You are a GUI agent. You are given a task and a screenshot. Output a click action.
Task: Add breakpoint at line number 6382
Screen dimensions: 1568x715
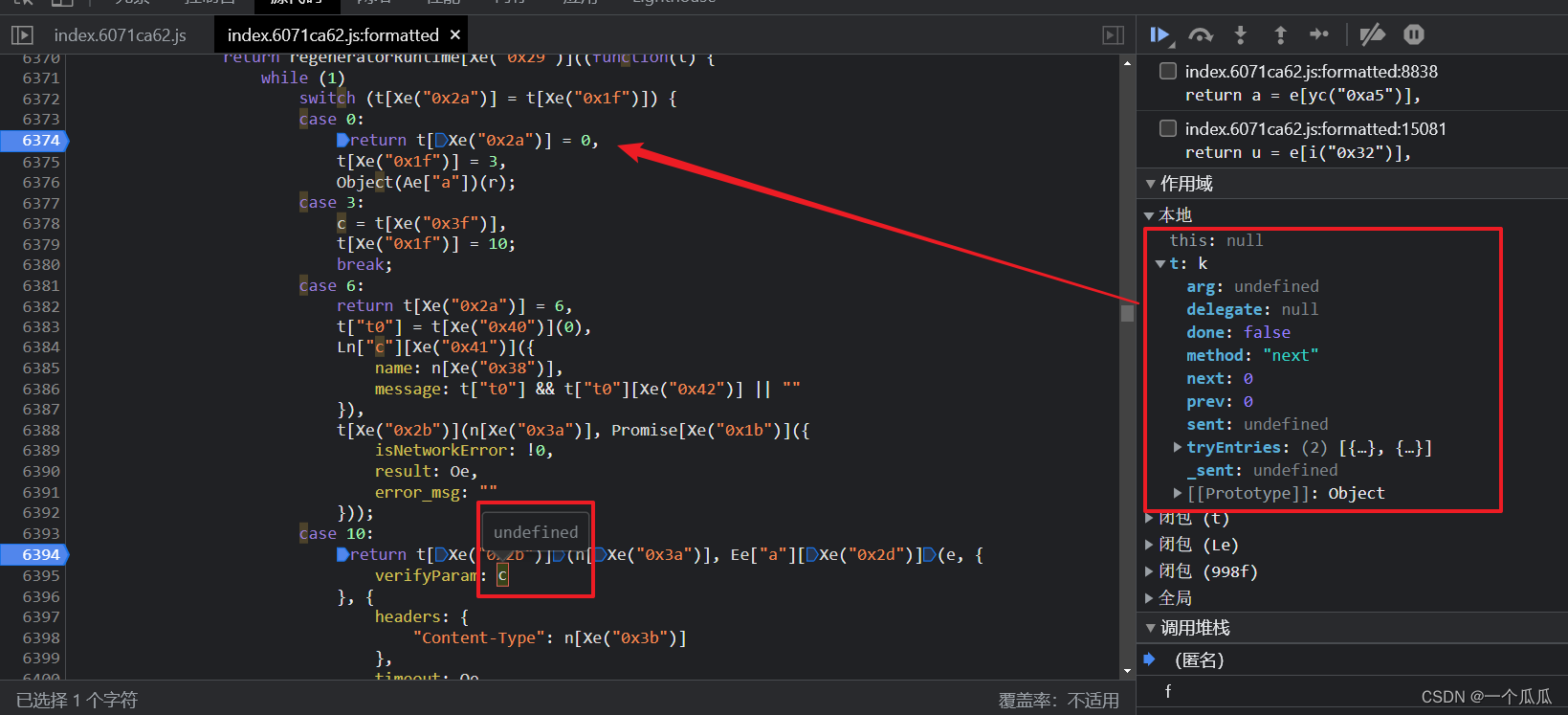(41, 306)
